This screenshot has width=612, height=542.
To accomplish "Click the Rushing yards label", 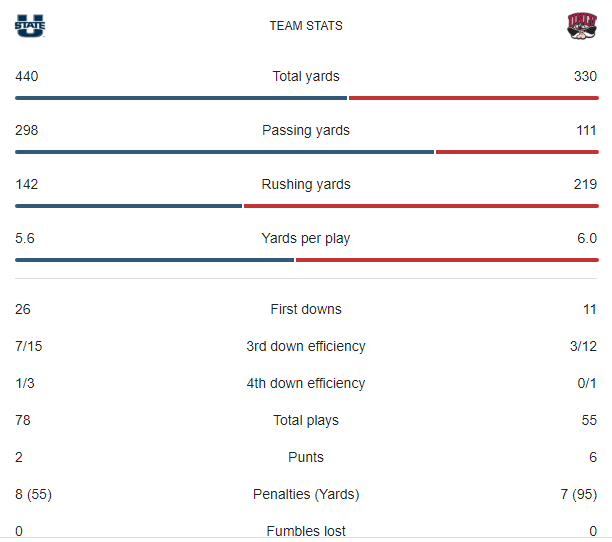I will point(306,185).
